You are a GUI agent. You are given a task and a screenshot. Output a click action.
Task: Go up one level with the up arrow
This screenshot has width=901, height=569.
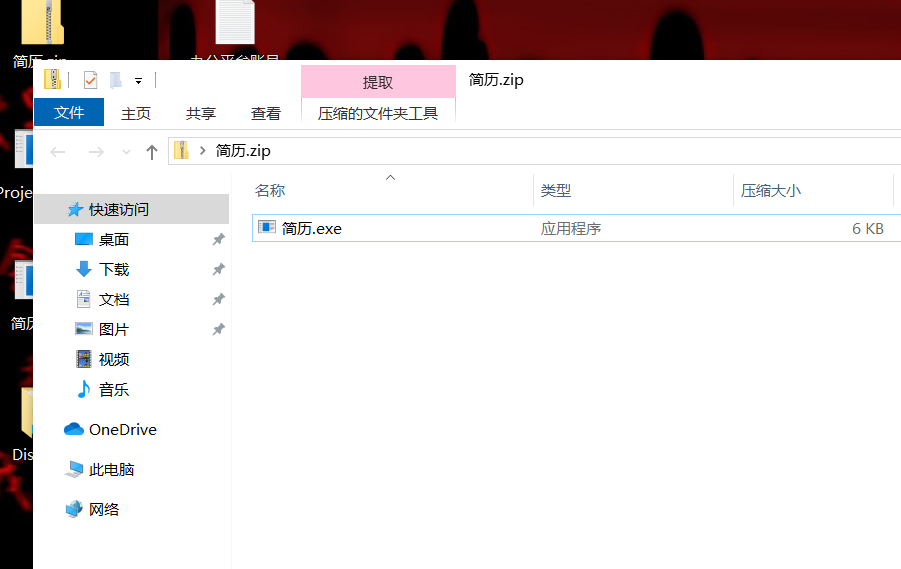pyautogui.click(x=152, y=151)
